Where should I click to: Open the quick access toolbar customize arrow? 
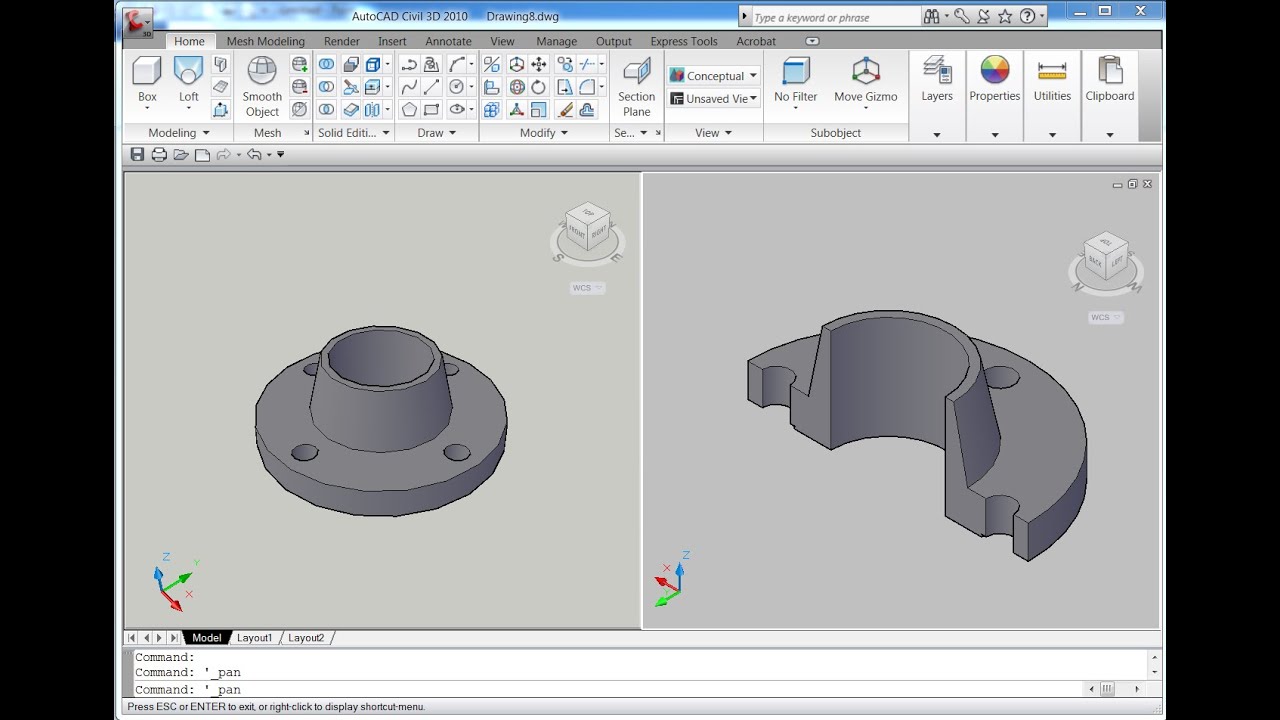281,154
